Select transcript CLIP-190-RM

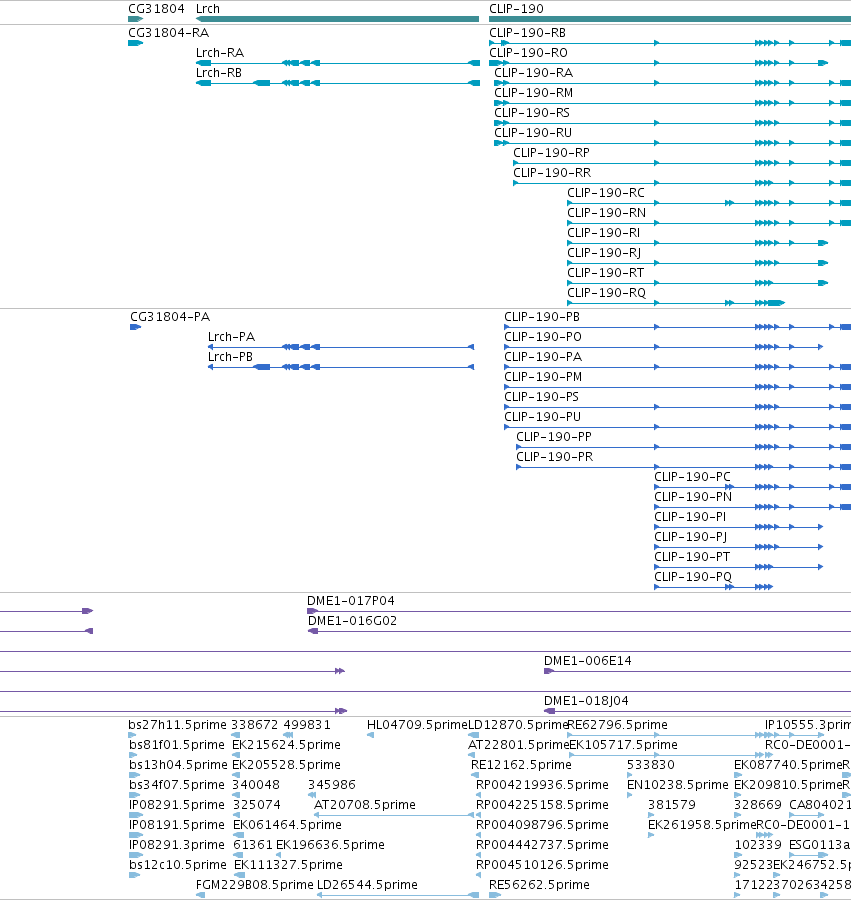click(x=533, y=93)
